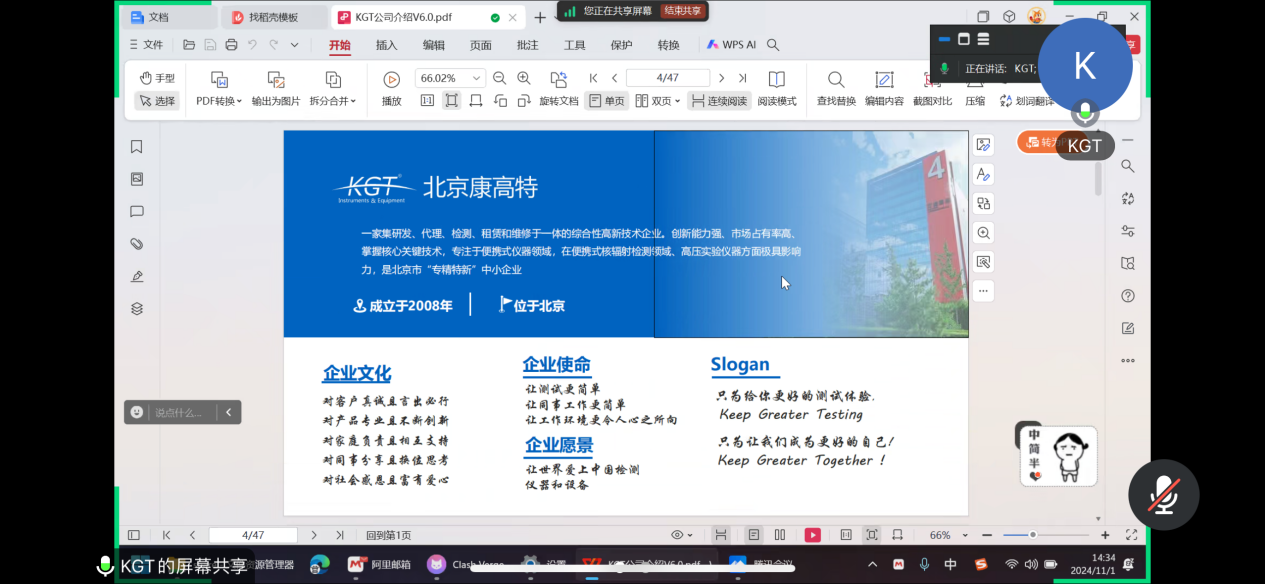
Task: Open 查找替换 find and replace
Action: click(836, 89)
